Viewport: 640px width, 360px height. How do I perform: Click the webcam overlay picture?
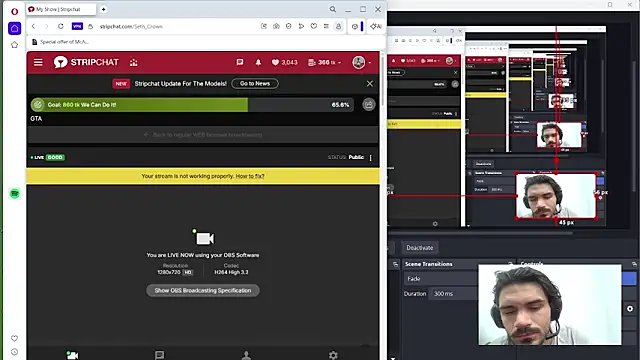[549, 304]
